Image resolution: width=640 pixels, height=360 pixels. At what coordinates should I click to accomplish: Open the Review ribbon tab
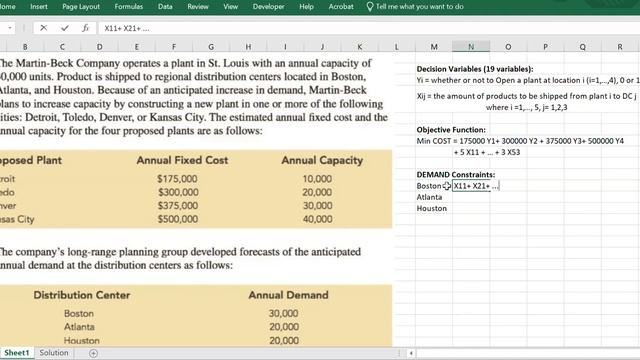198,7
